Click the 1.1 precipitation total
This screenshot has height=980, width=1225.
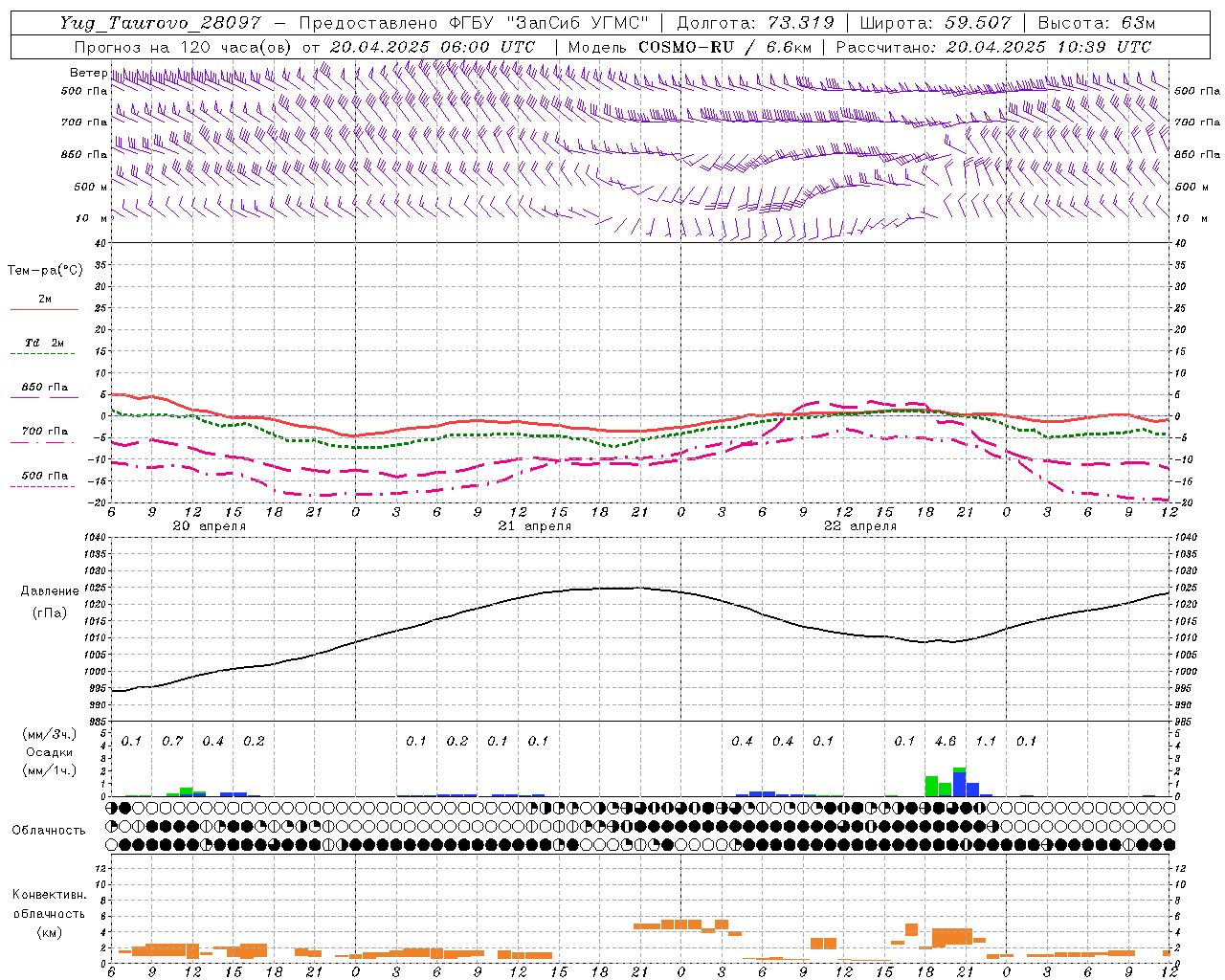[x=986, y=742]
